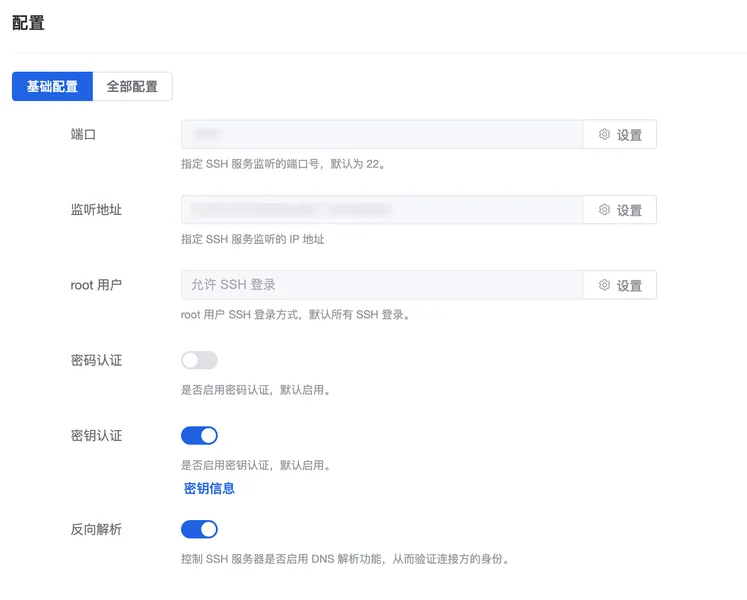The width and height of the screenshot is (747, 600).
Task: Click the hint 是否启用密钥认证
Action: [256, 465]
